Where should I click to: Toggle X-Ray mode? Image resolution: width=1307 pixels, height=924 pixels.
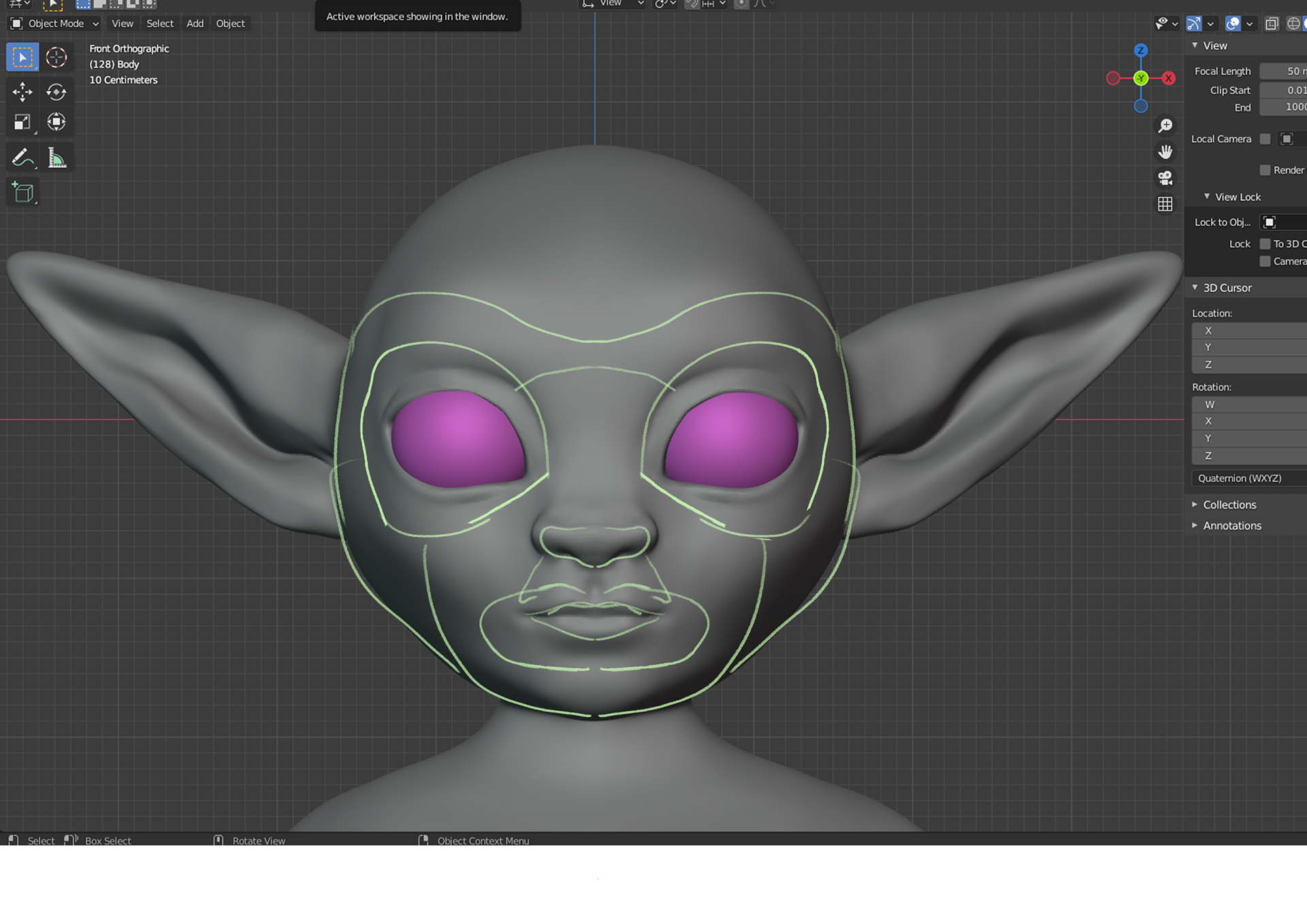[1272, 24]
